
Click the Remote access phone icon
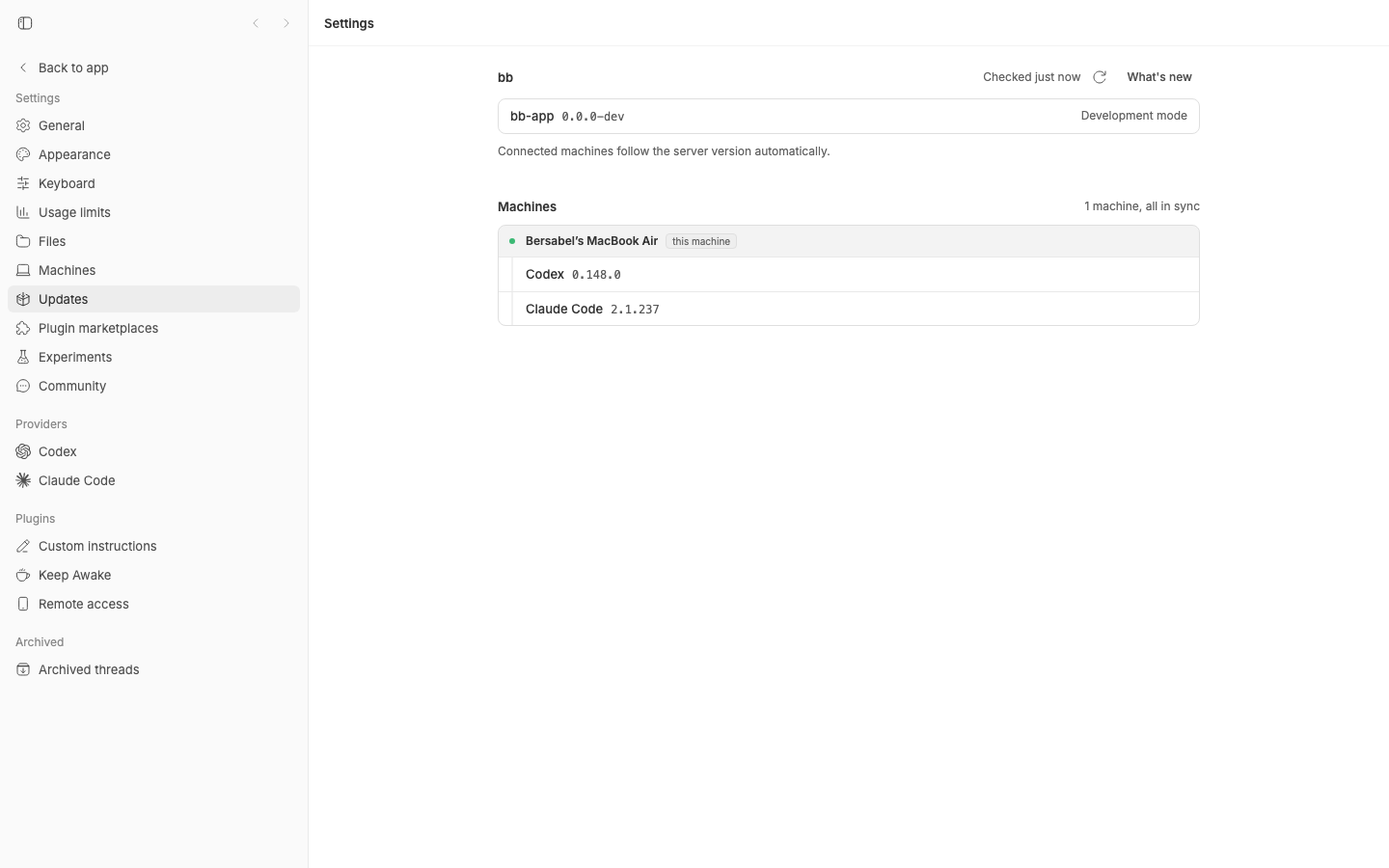[x=23, y=604]
